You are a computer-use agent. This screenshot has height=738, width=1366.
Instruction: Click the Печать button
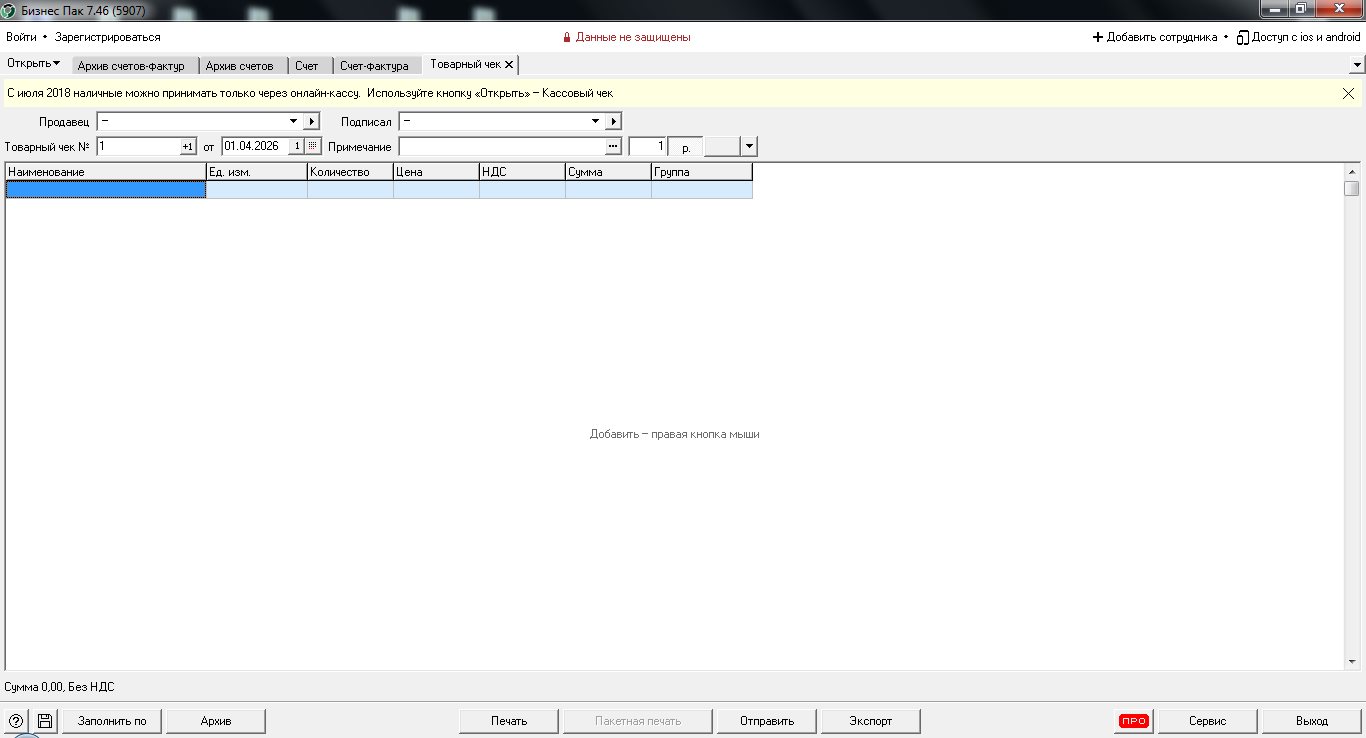click(x=508, y=721)
